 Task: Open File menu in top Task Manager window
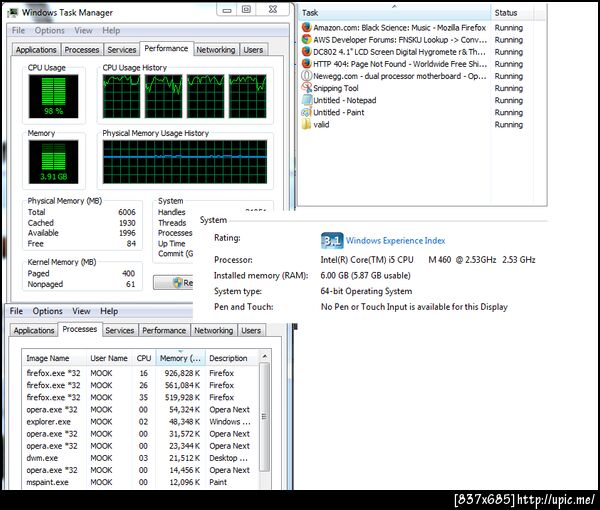pos(18,31)
